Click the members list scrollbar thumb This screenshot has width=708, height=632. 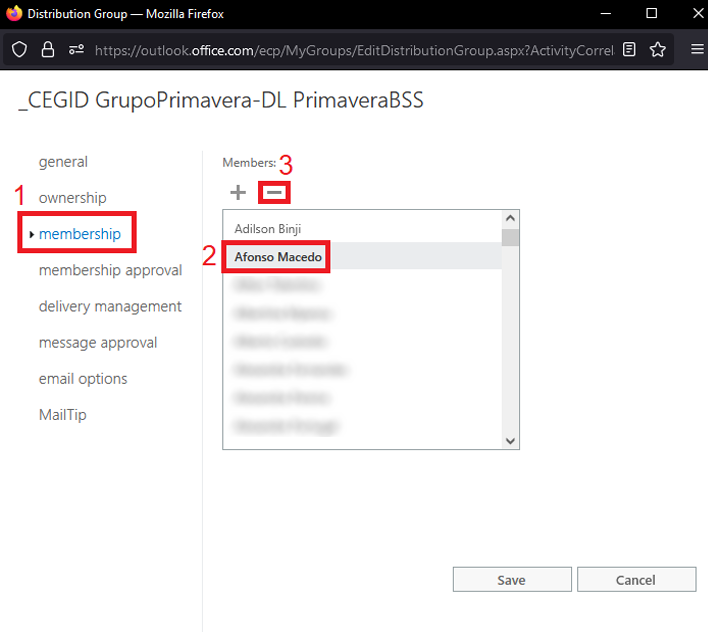(510, 237)
